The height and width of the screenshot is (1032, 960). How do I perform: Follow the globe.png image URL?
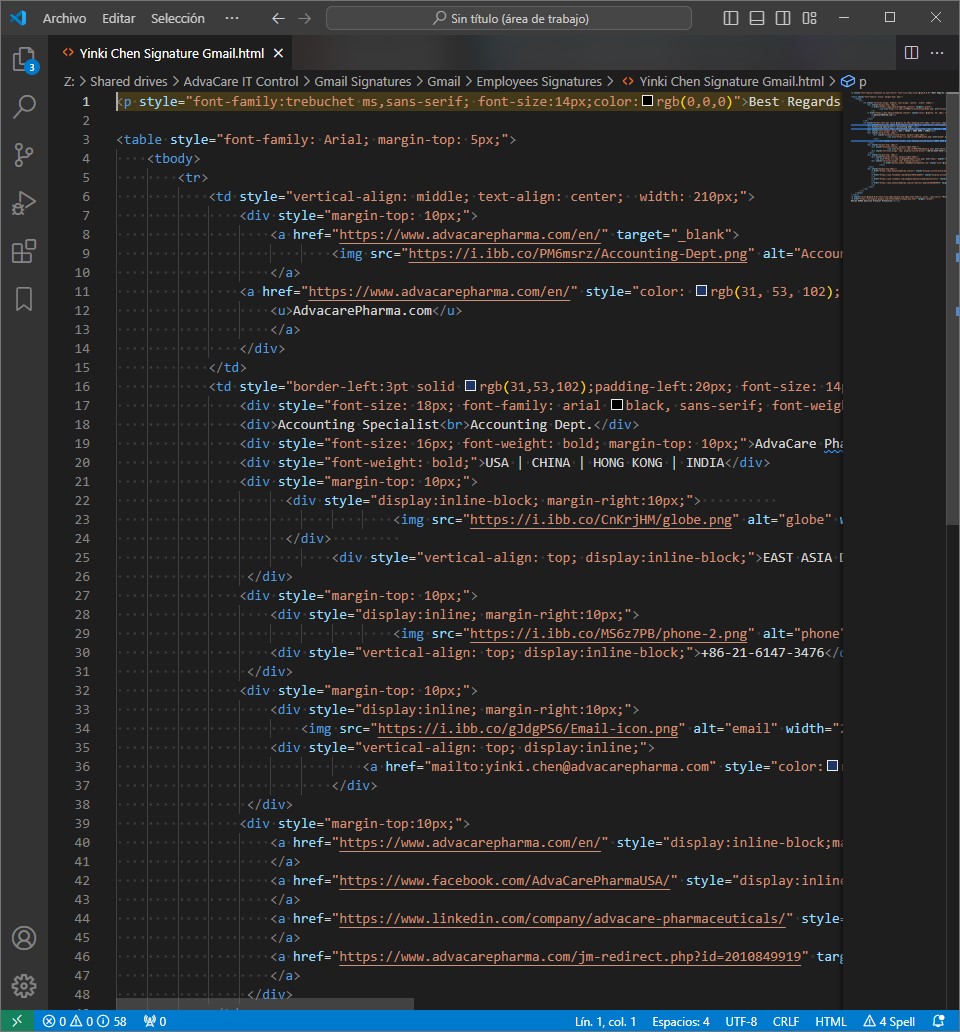tap(601, 519)
